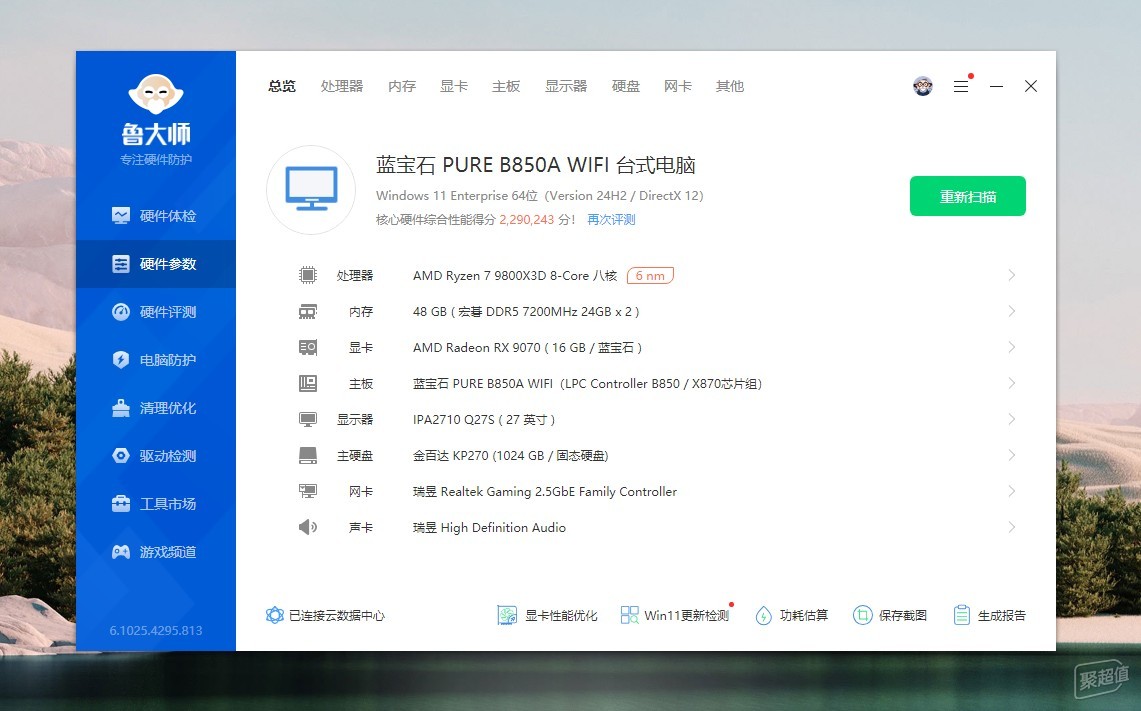This screenshot has width=1141, height=711.
Task: Open 功耗估算 power estimate icon
Action: point(763,616)
